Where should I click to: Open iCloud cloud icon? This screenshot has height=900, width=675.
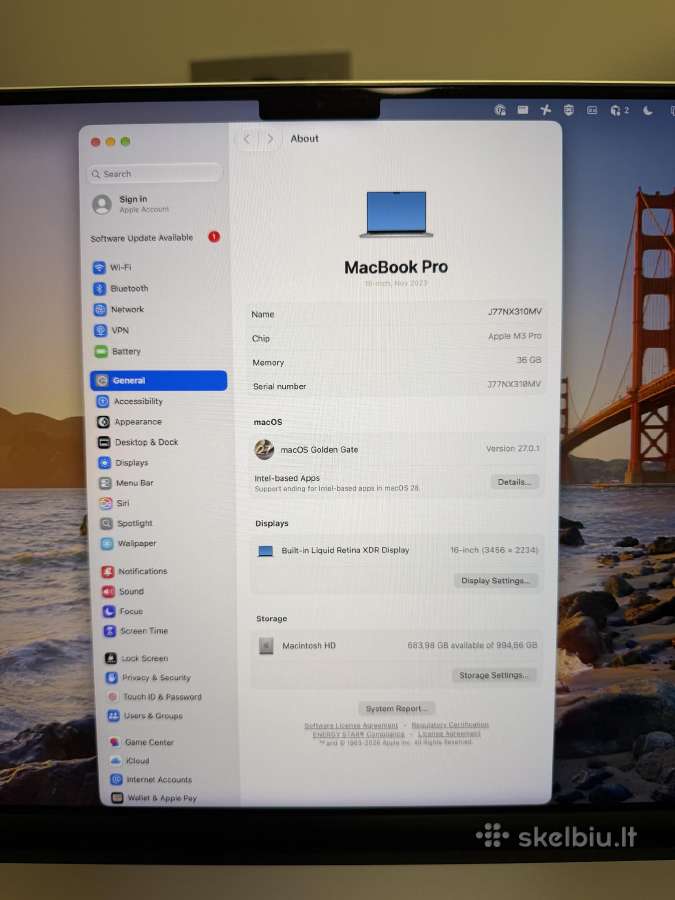tap(115, 761)
